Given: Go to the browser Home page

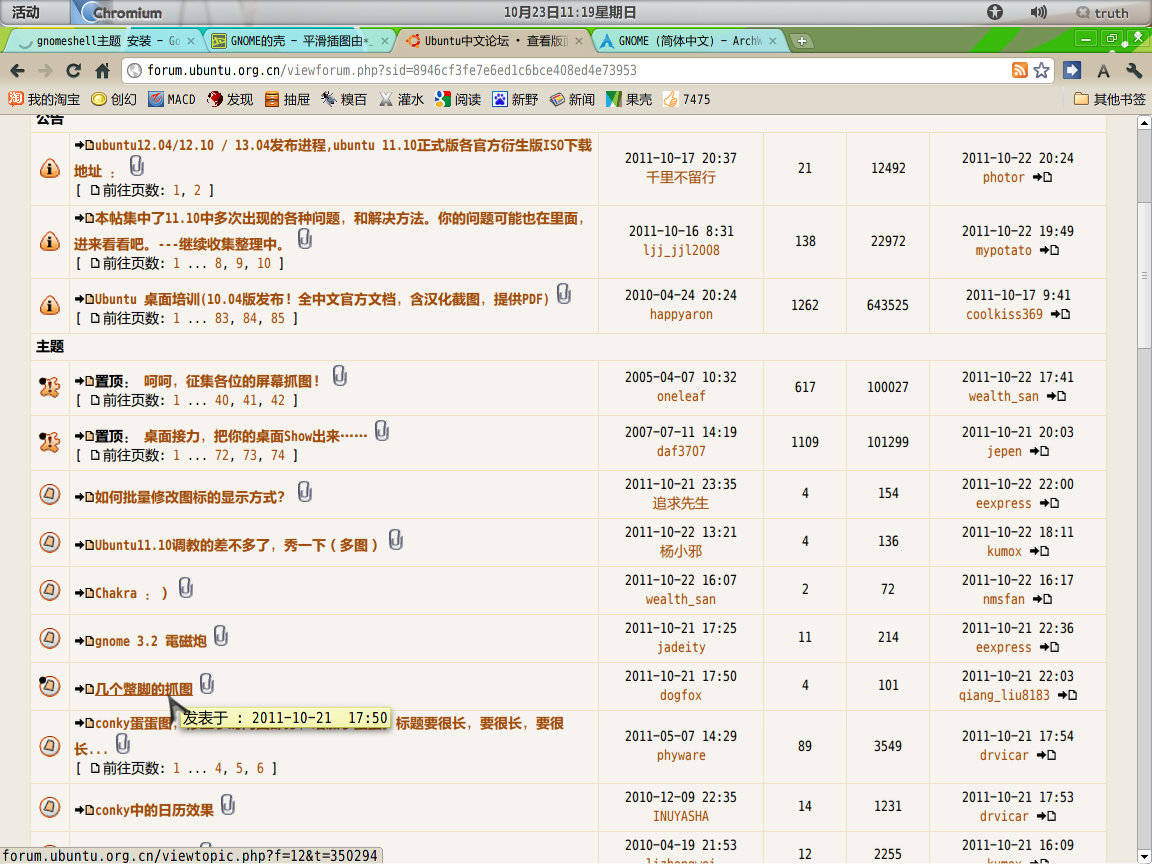Looking at the screenshot, I should [102, 71].
